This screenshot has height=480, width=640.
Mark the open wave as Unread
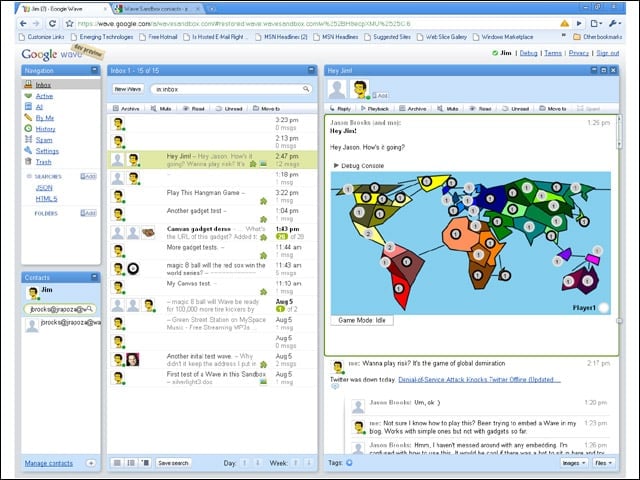pos(516,109)
